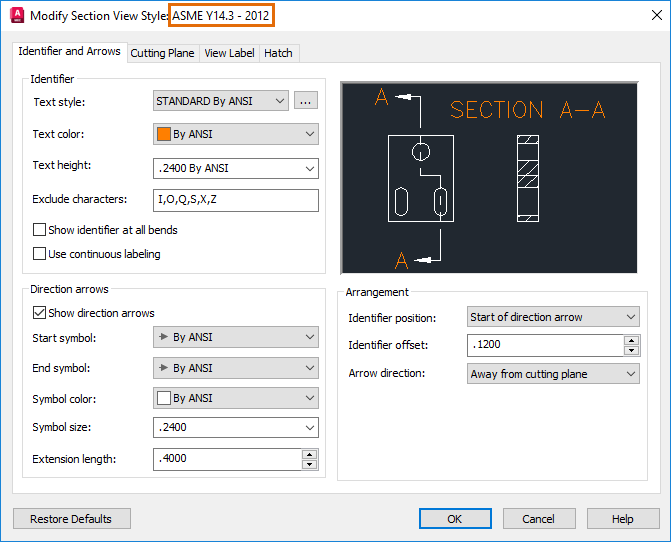Click the Extension length value field
This screenshot has height=542, width=671.
pyautogui.click(x=227, y=459)
